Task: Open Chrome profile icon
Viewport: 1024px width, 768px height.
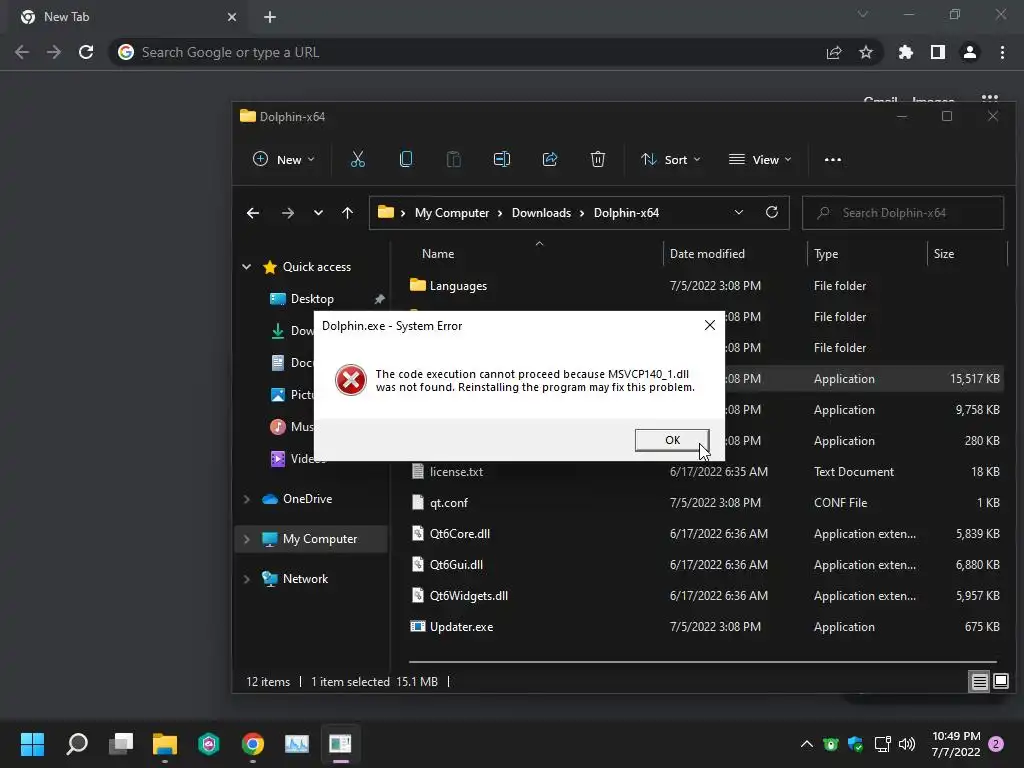Action: pos(970,52)
